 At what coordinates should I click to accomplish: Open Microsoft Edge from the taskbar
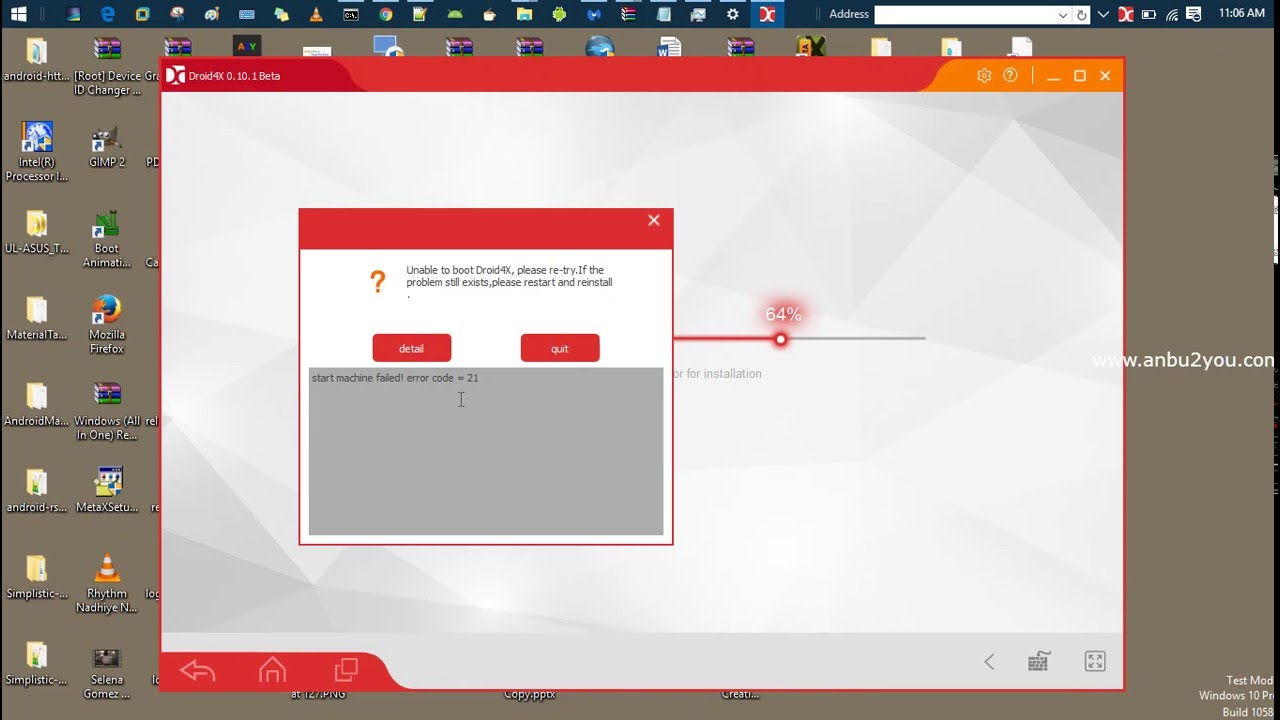[108, 14]
